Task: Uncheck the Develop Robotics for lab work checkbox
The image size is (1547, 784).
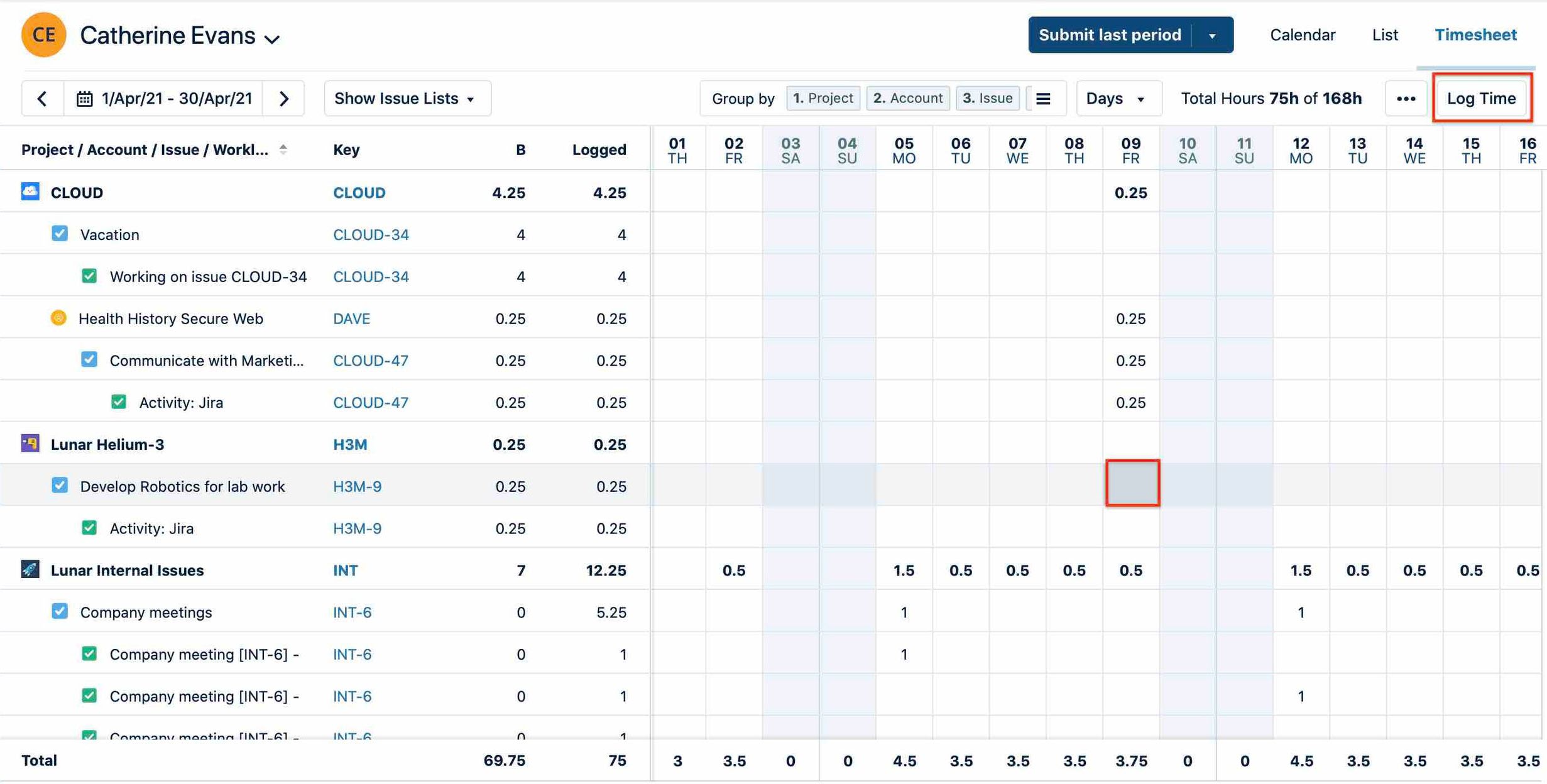Action: [59, 485]
